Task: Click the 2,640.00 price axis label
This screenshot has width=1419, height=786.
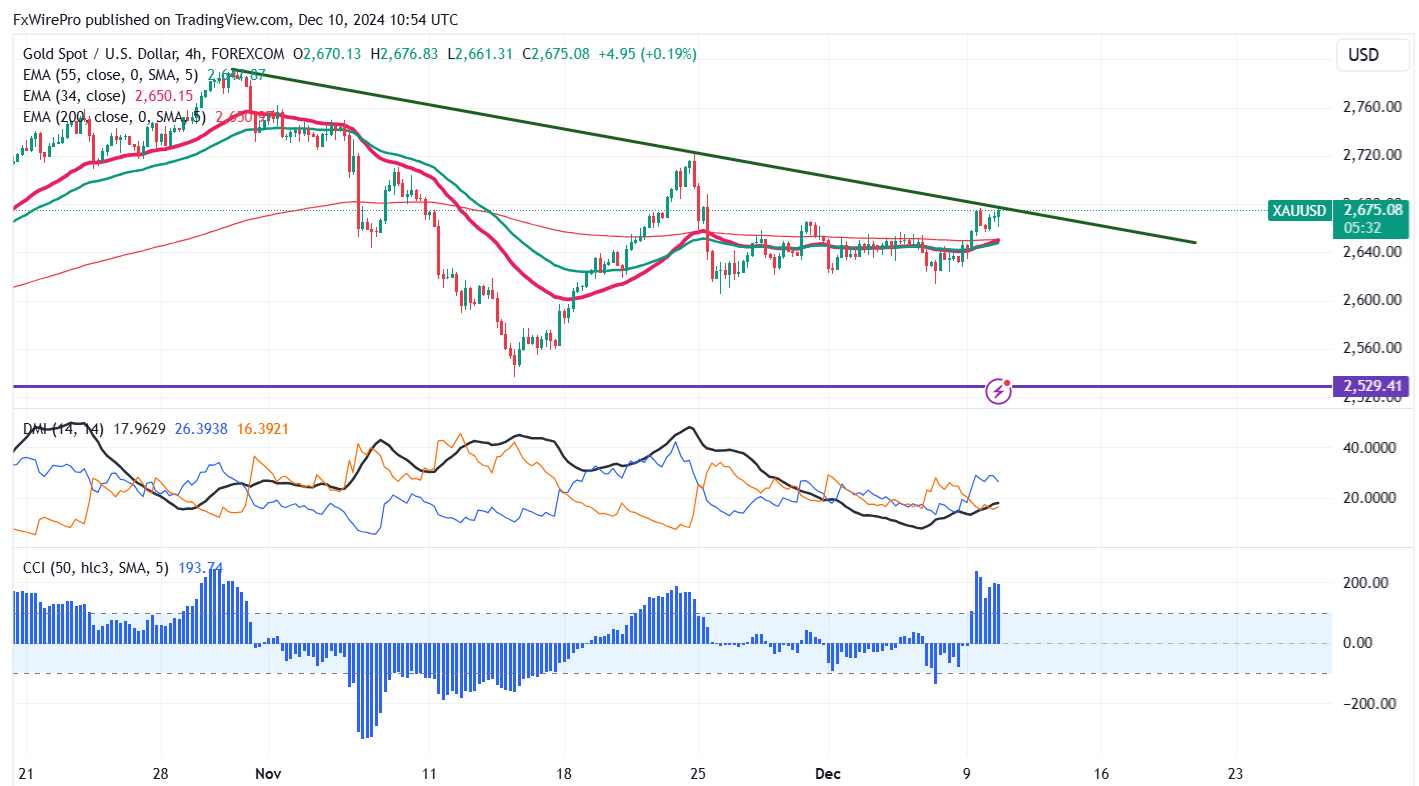Action: pos(1372,252)
